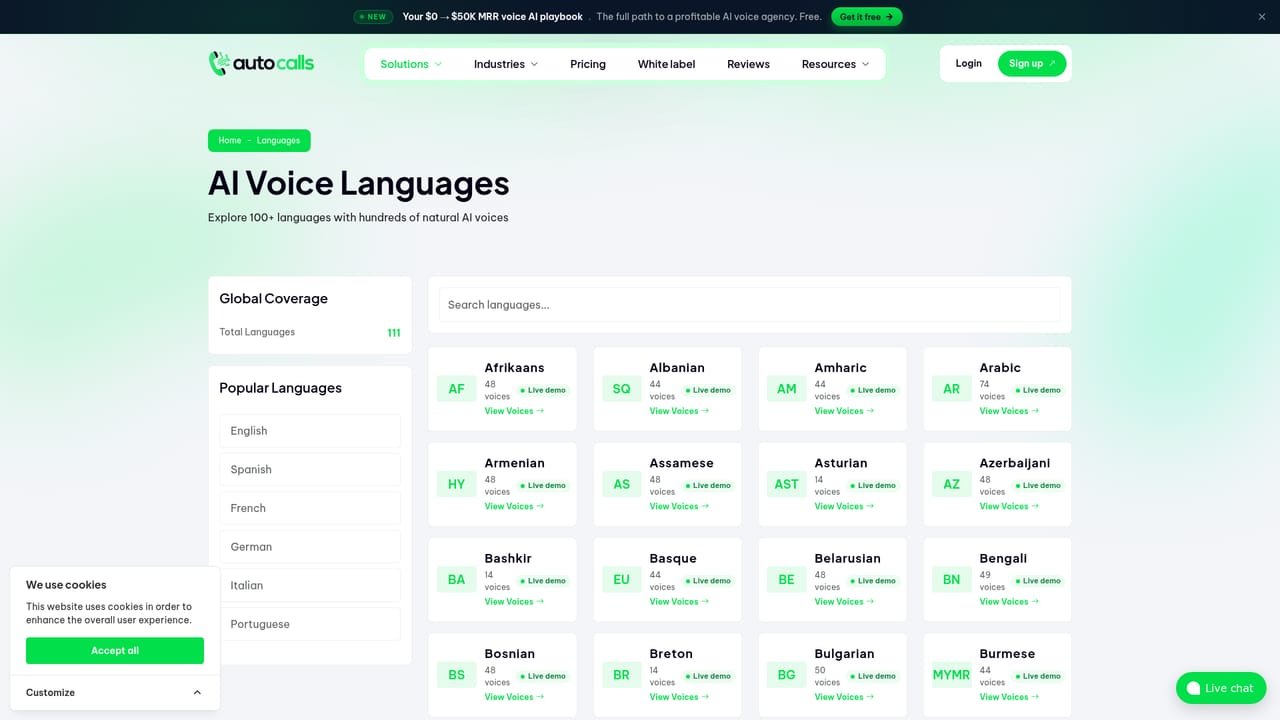Click Live demo badge on Basque card
This screenshot has height=720, width=1280.
[x=708, y=581]
